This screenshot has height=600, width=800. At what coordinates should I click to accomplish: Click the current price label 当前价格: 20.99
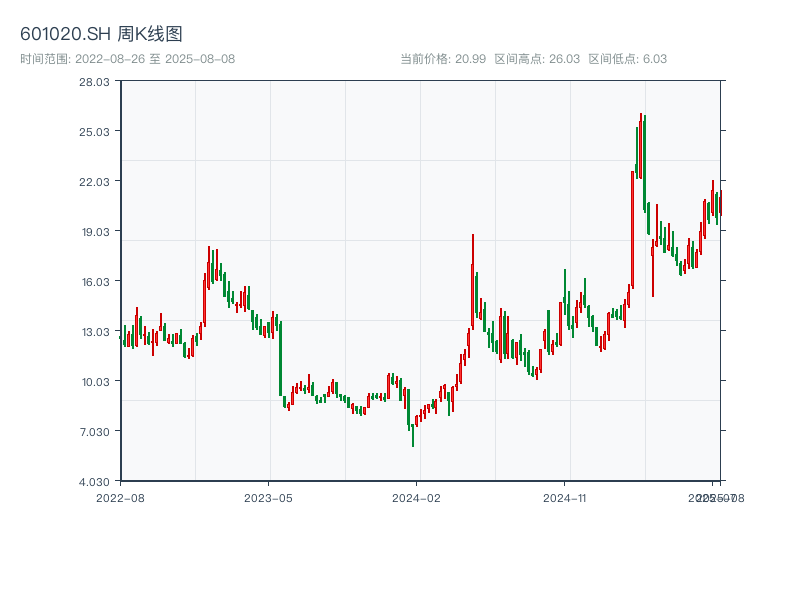pyautogui.click(x=443, y=59)
